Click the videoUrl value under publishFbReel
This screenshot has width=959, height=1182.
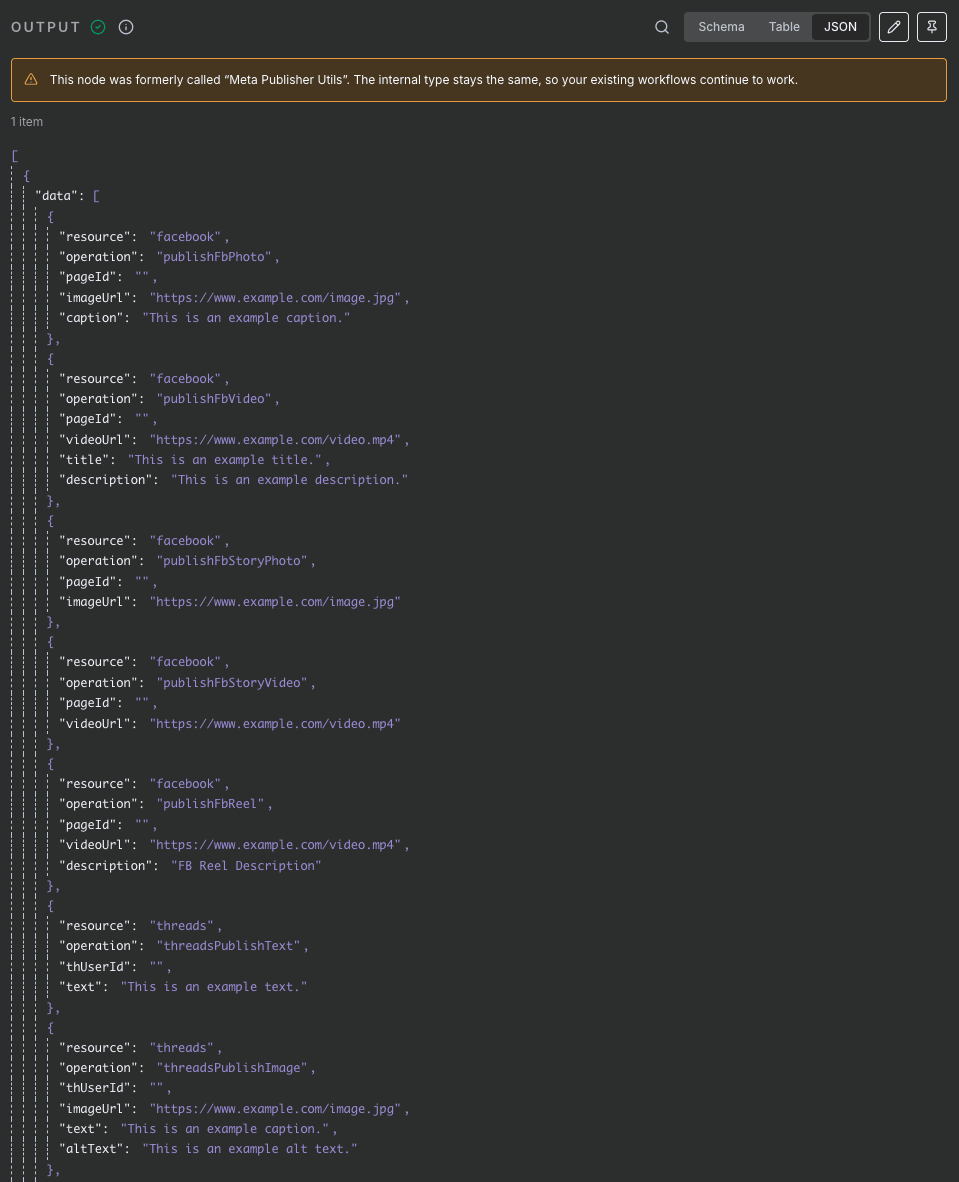point(276,844)
